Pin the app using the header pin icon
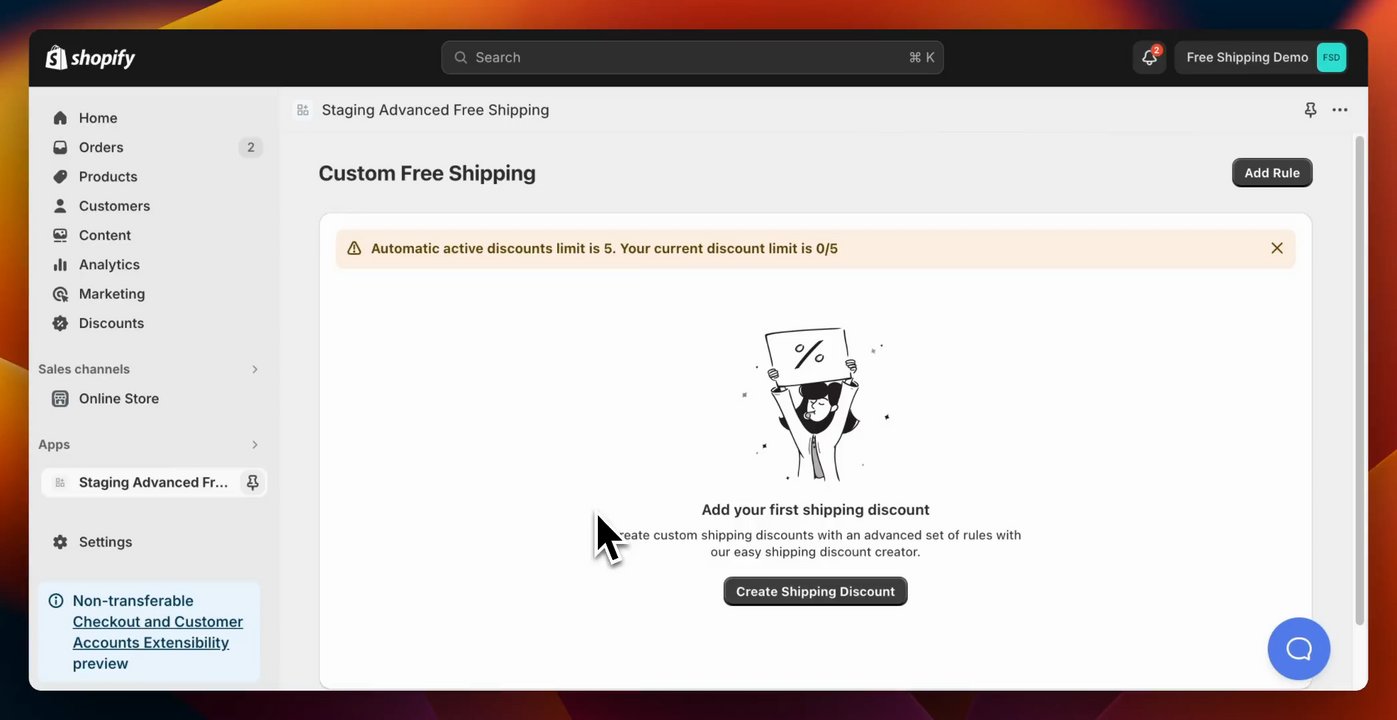This screenshot has height=720, width=1397. [x=1310, y=110]
